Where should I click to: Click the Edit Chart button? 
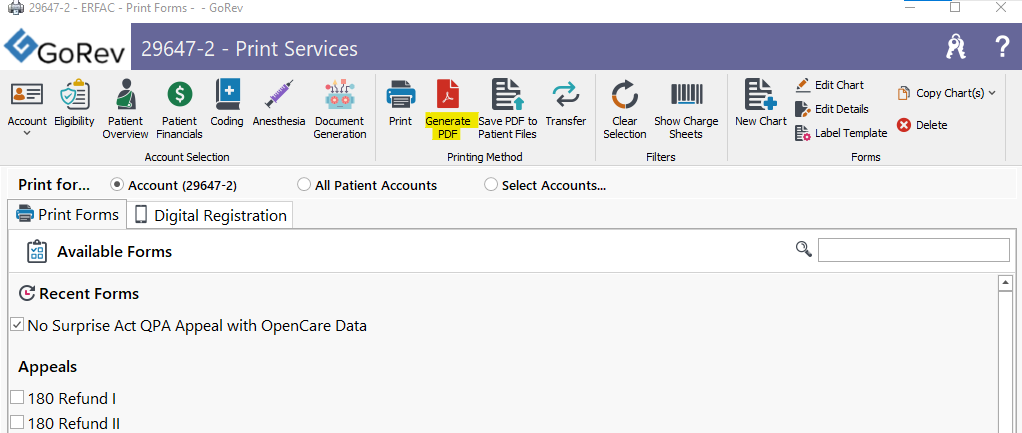click(x=830, y=85)
